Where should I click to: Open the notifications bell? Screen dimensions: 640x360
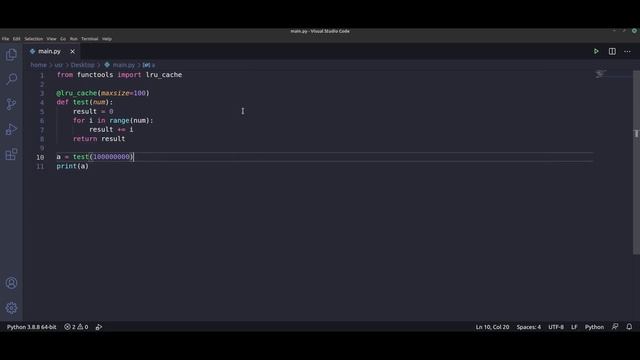tap(629, 327)
